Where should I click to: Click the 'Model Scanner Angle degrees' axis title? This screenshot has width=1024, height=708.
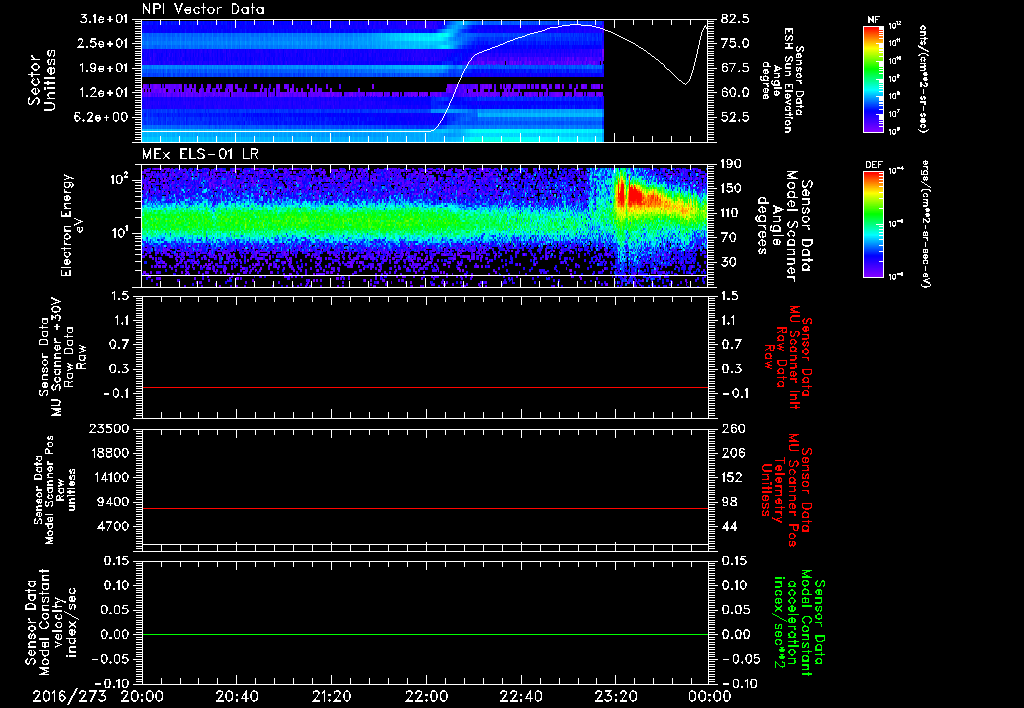[x=784, y=226]
